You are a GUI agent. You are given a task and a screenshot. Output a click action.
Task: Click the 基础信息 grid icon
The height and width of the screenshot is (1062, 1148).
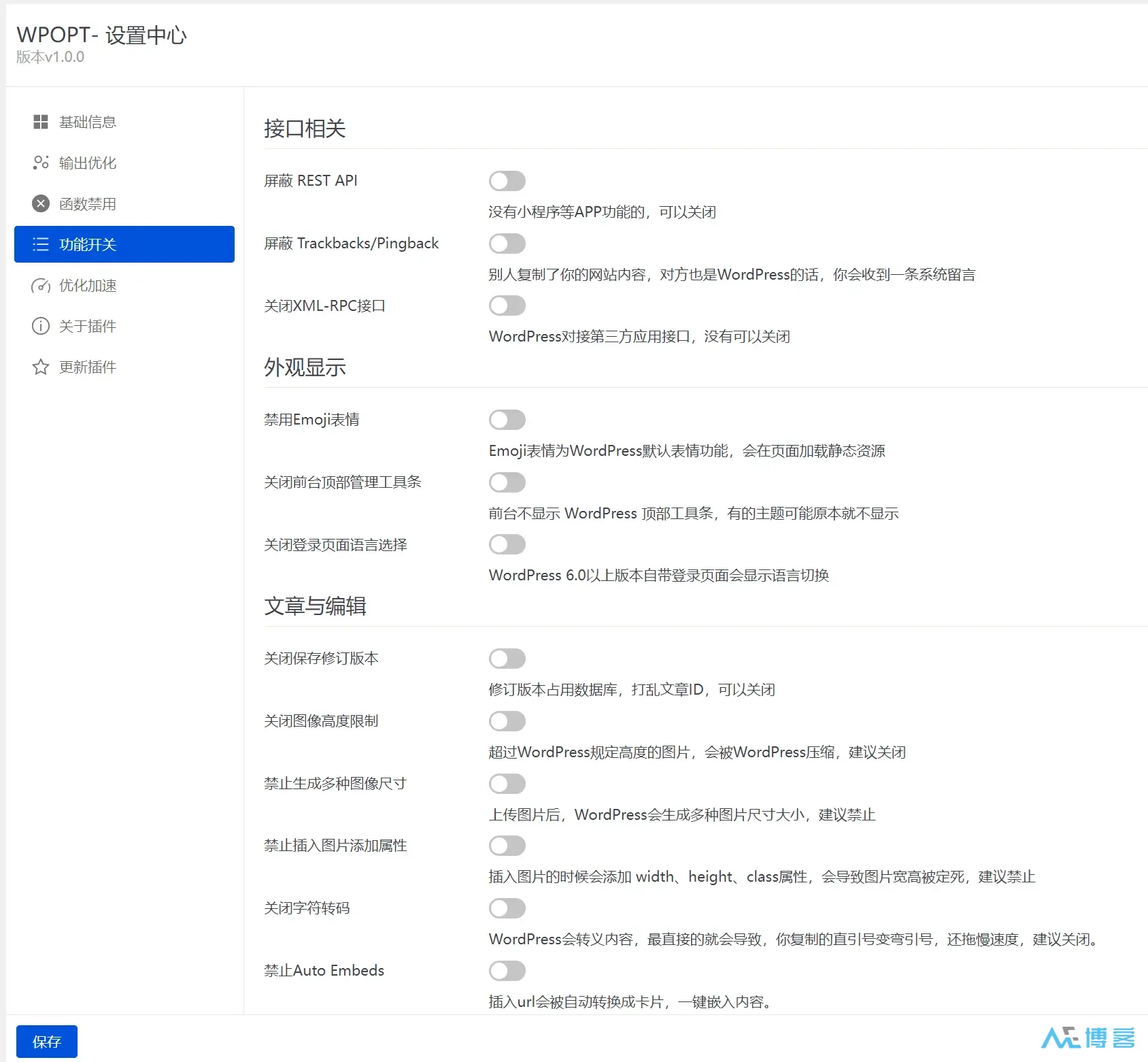click(40, 122)
